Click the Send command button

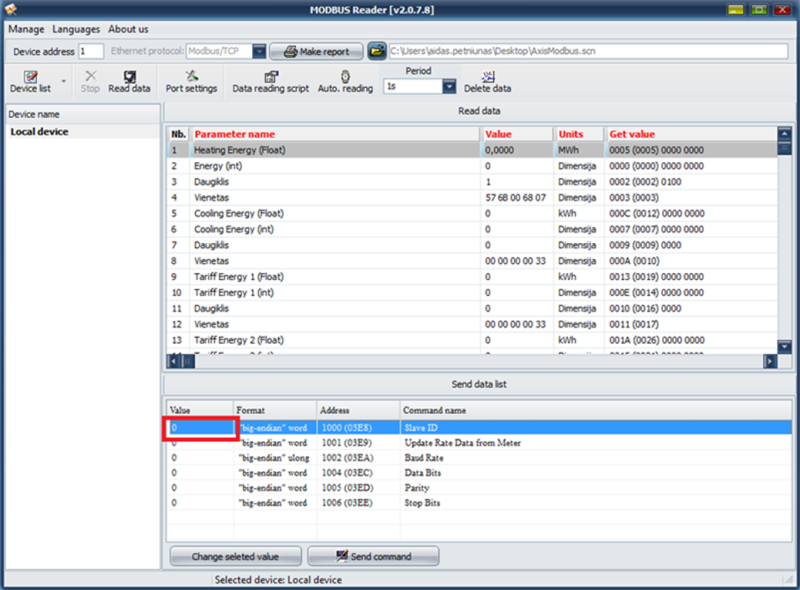pos(372,556)
